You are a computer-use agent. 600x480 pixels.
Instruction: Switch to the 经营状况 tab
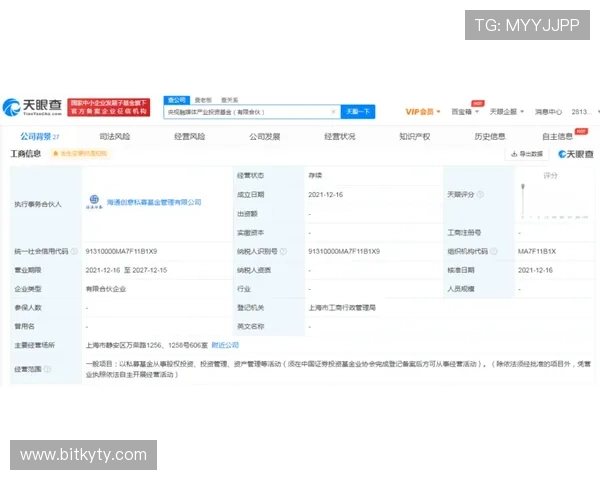(x=339, y=137)
